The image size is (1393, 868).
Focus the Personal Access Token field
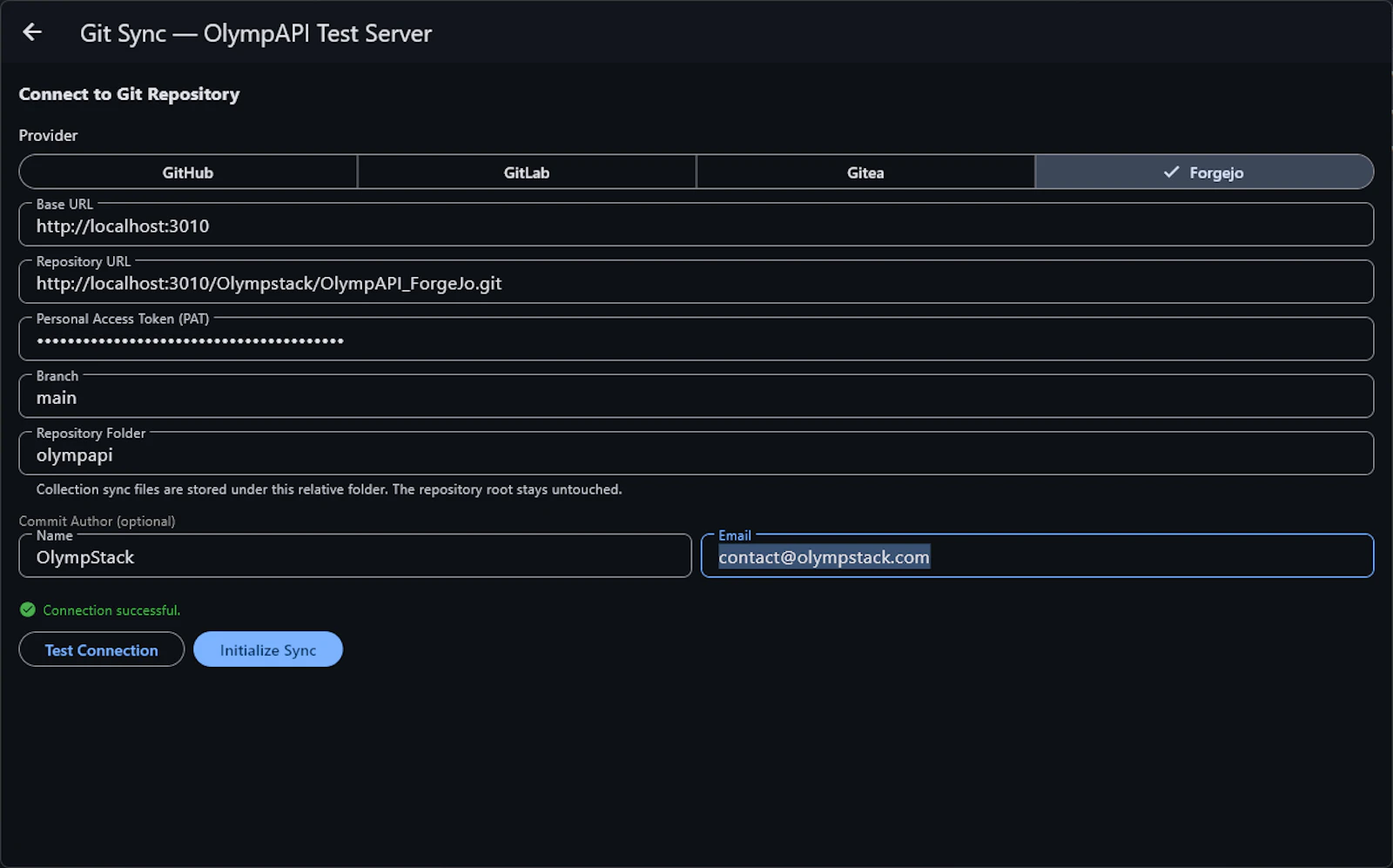pos(696,340)
